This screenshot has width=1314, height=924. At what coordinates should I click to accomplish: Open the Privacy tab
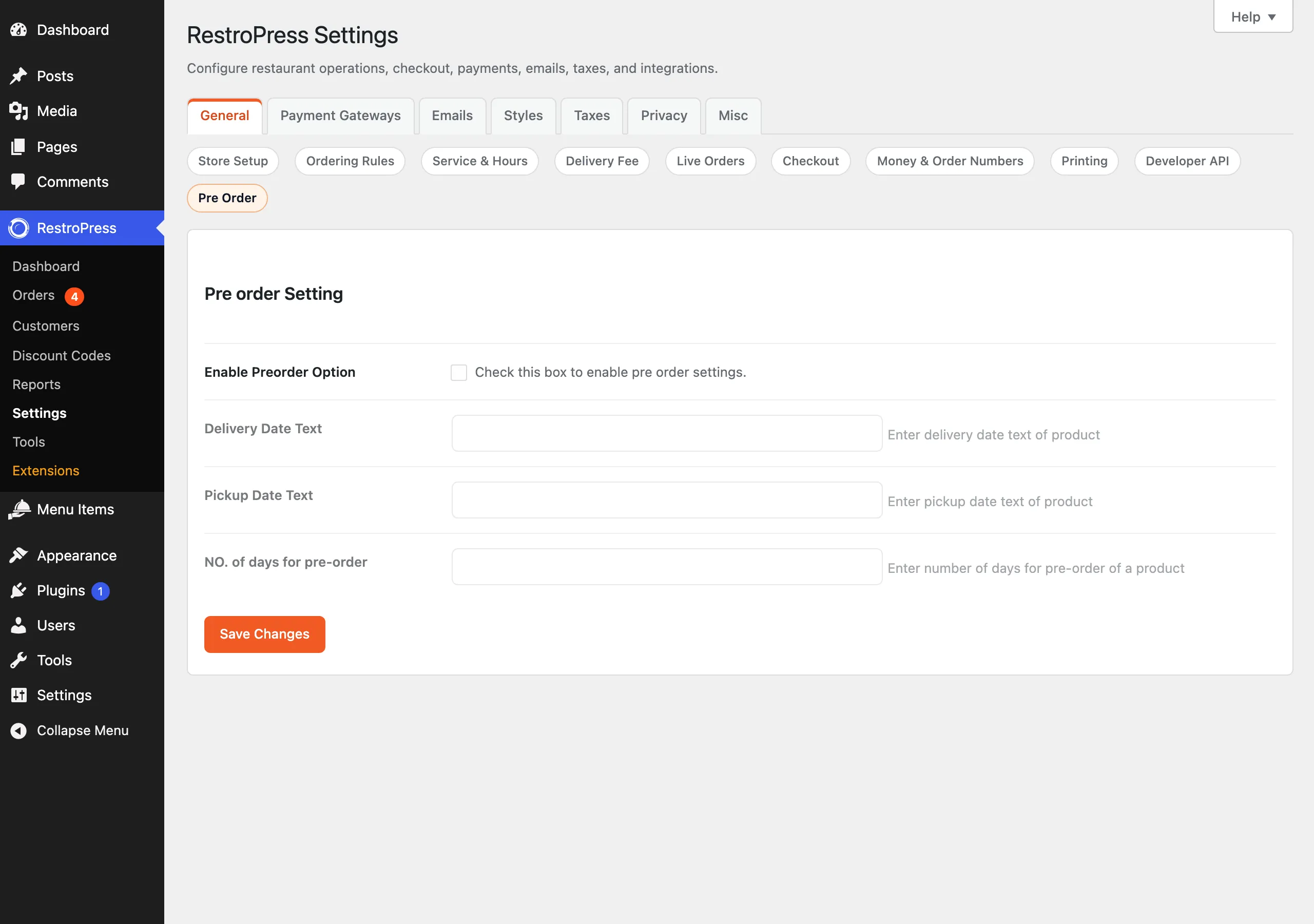point(664,116)
